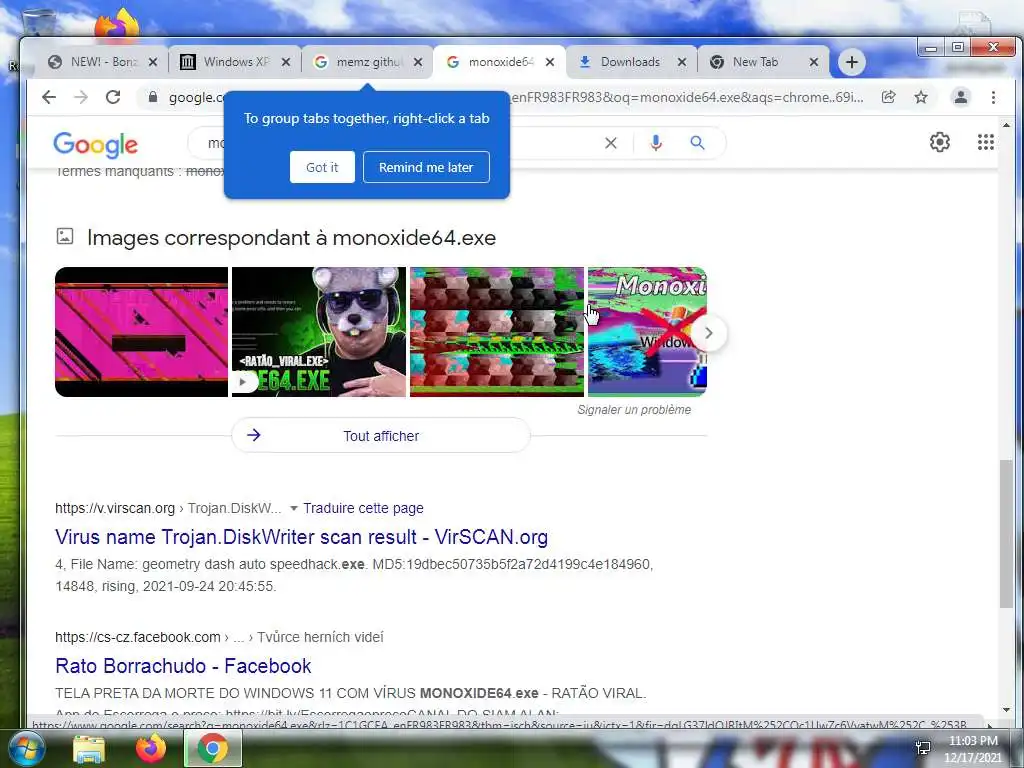
Task: Start voice search with microphone
Action: tap(656, 143)
